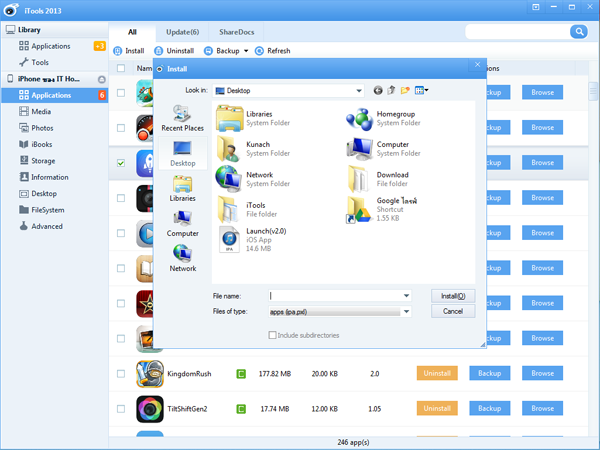The width and height of the screenshot is (600, 450).
Task: Uncheck the checked app row checkbox
Action: tap(121, 163)
